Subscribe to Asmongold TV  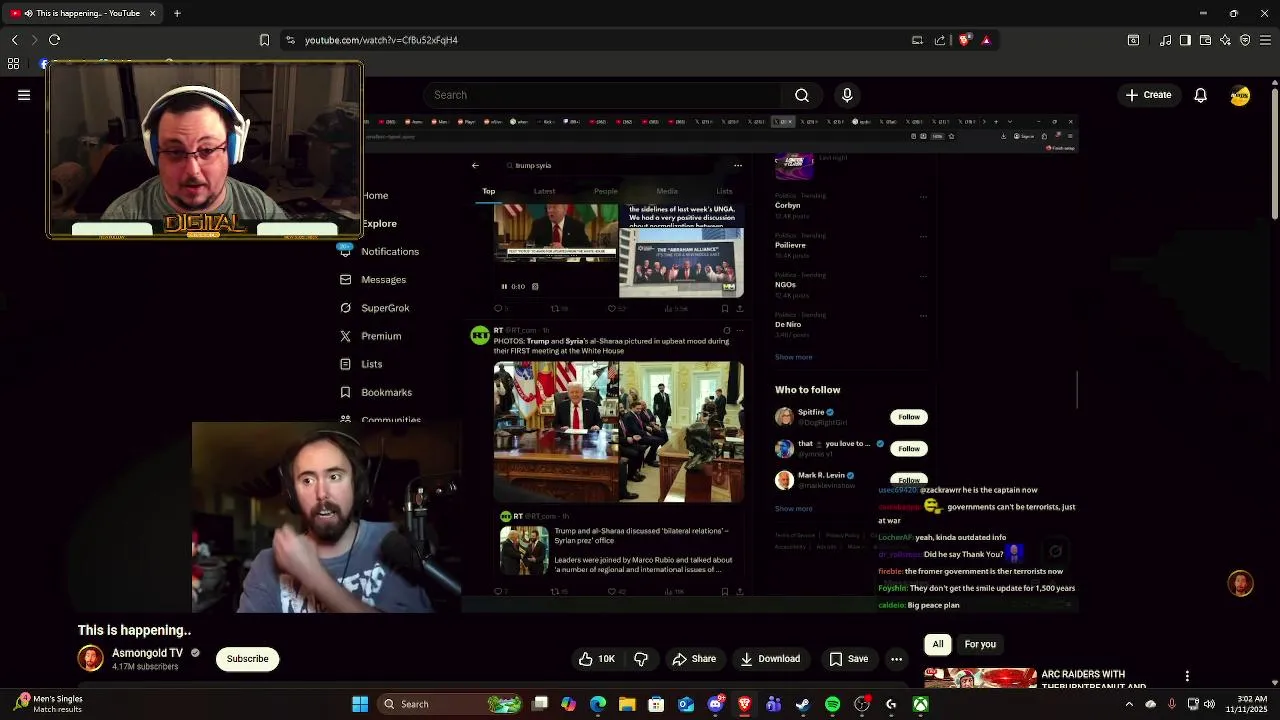(247, 659)
